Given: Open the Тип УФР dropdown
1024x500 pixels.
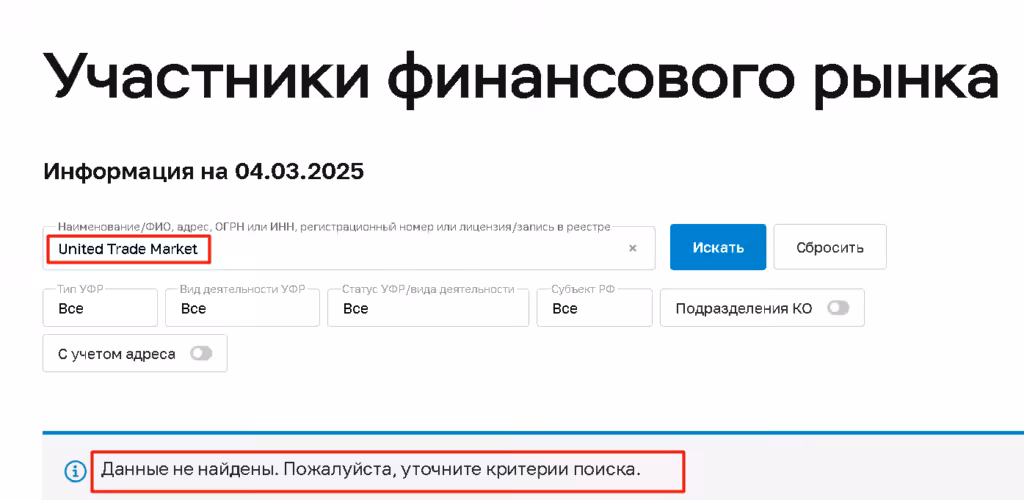Looking at the screenshot, I should point(100,308).
